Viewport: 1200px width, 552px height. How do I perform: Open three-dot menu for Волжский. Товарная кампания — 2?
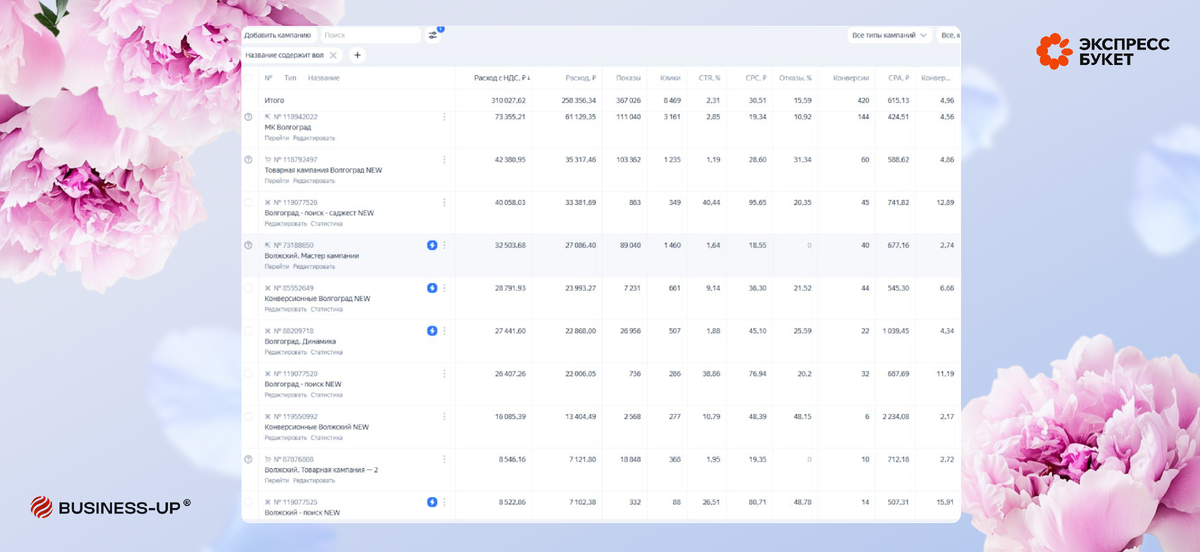(x=444, y=459)
